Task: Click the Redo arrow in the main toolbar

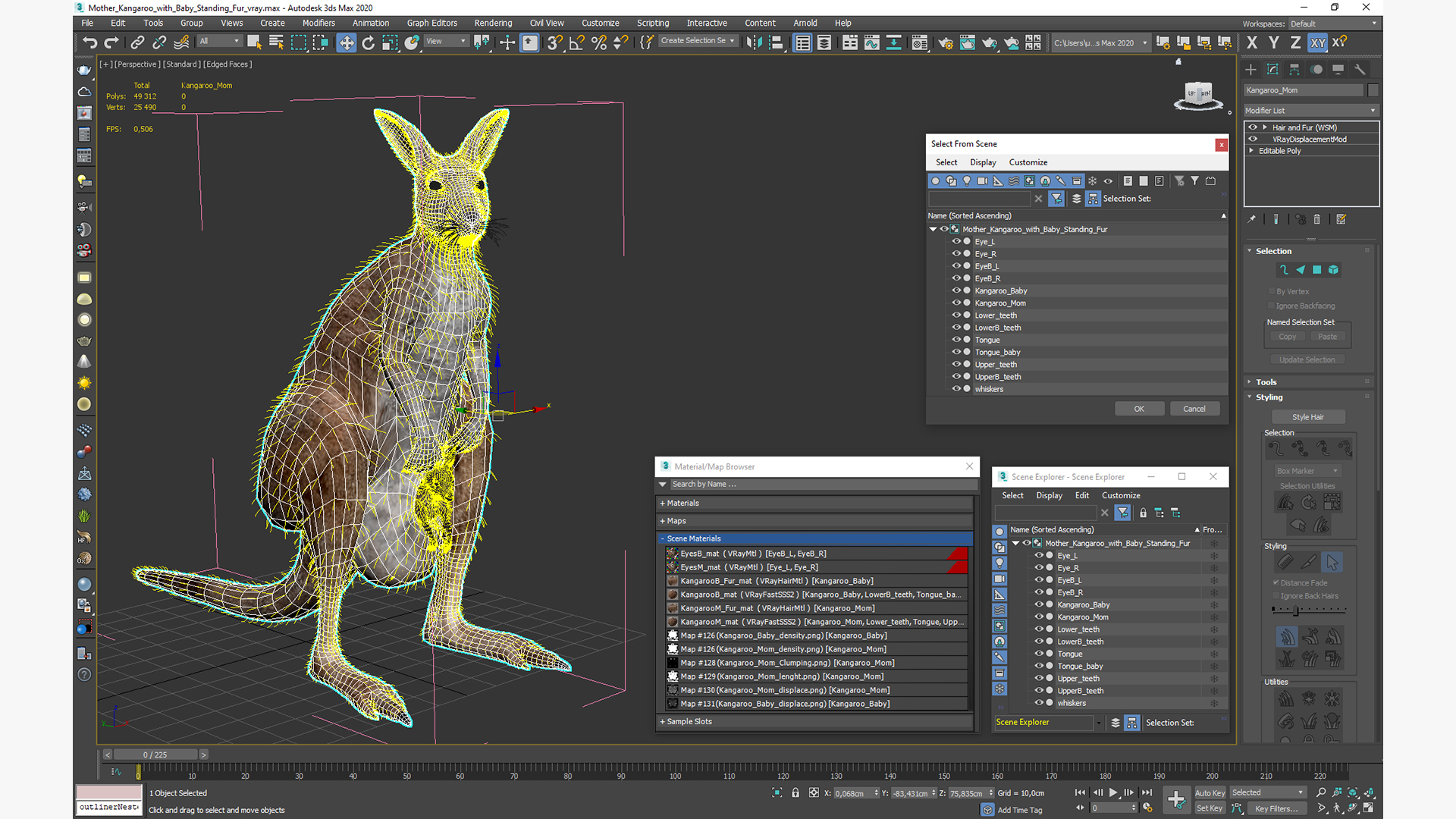Action: pos(111,43)
